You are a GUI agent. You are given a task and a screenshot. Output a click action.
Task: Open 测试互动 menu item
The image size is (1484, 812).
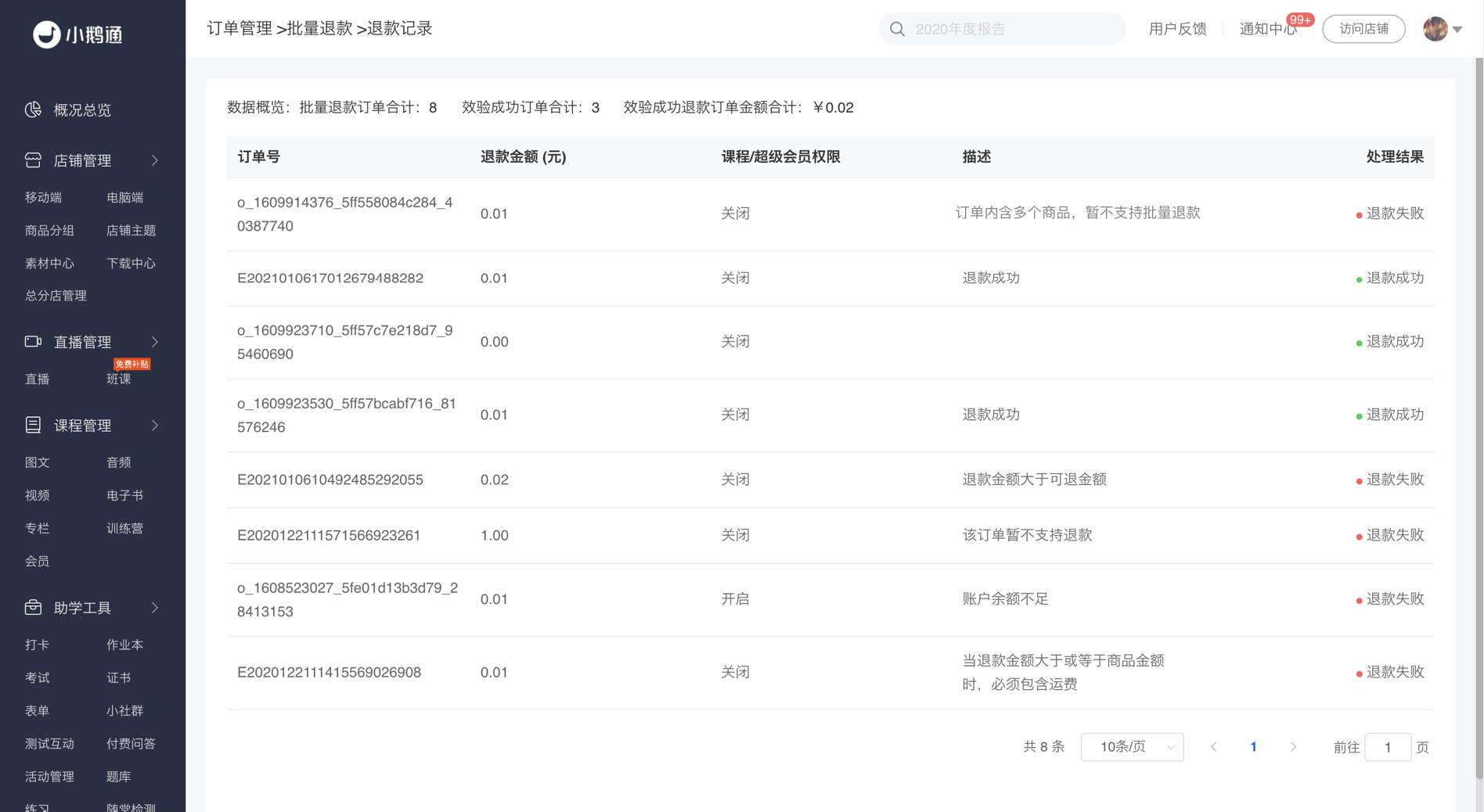[x=49, y=743]
